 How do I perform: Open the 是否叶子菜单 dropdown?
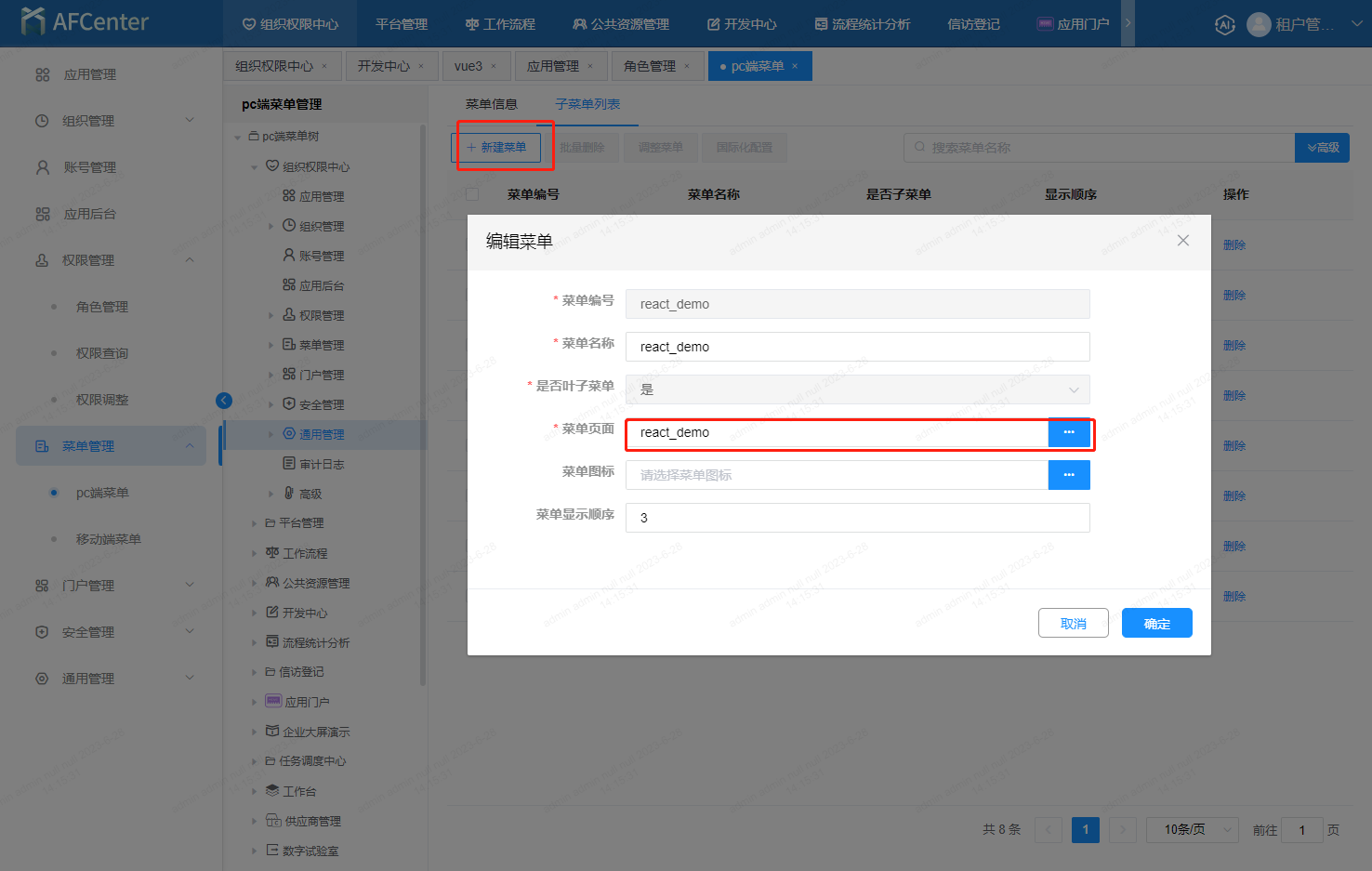(857, 389)
